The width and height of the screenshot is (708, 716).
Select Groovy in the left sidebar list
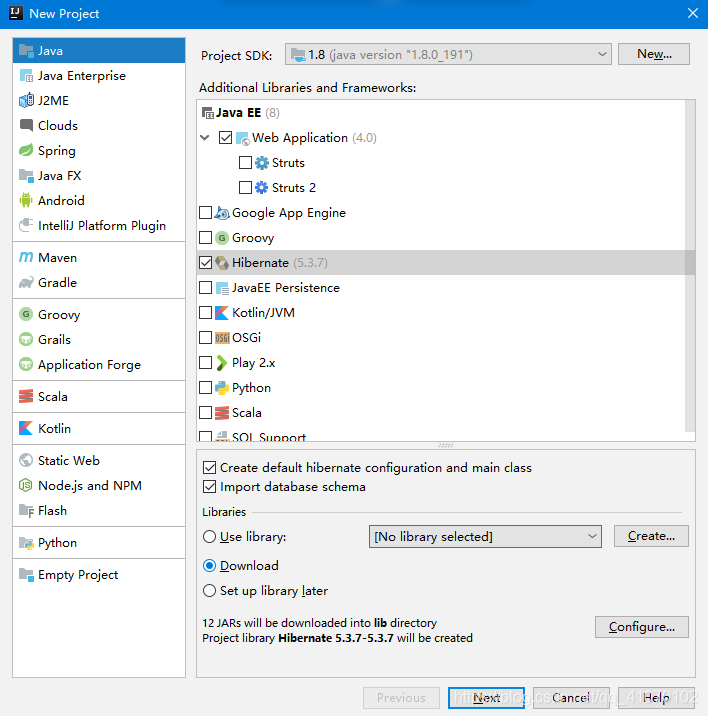pos(99,315)
